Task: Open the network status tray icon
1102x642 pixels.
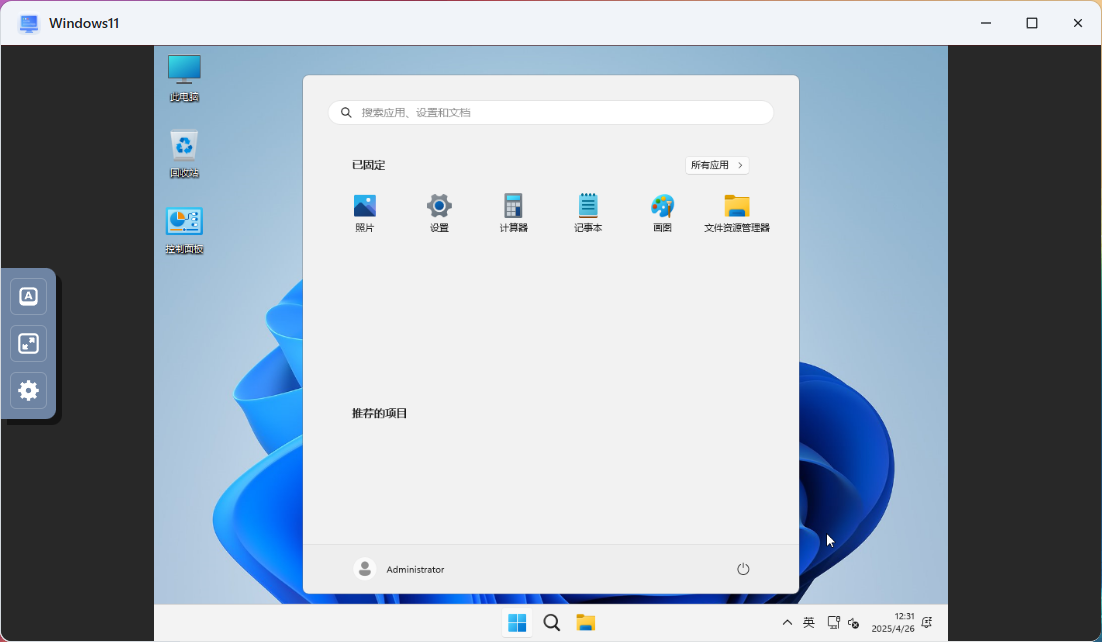Action: tap(834, 622)
